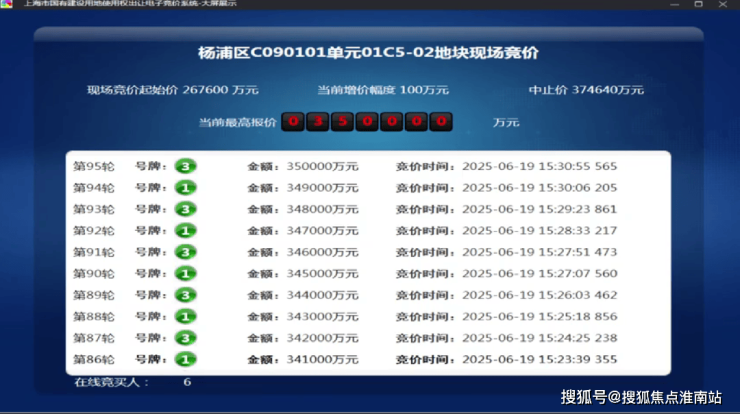Select the paddle number badge for round 93

pyautogui.click(x=185, y=209)
